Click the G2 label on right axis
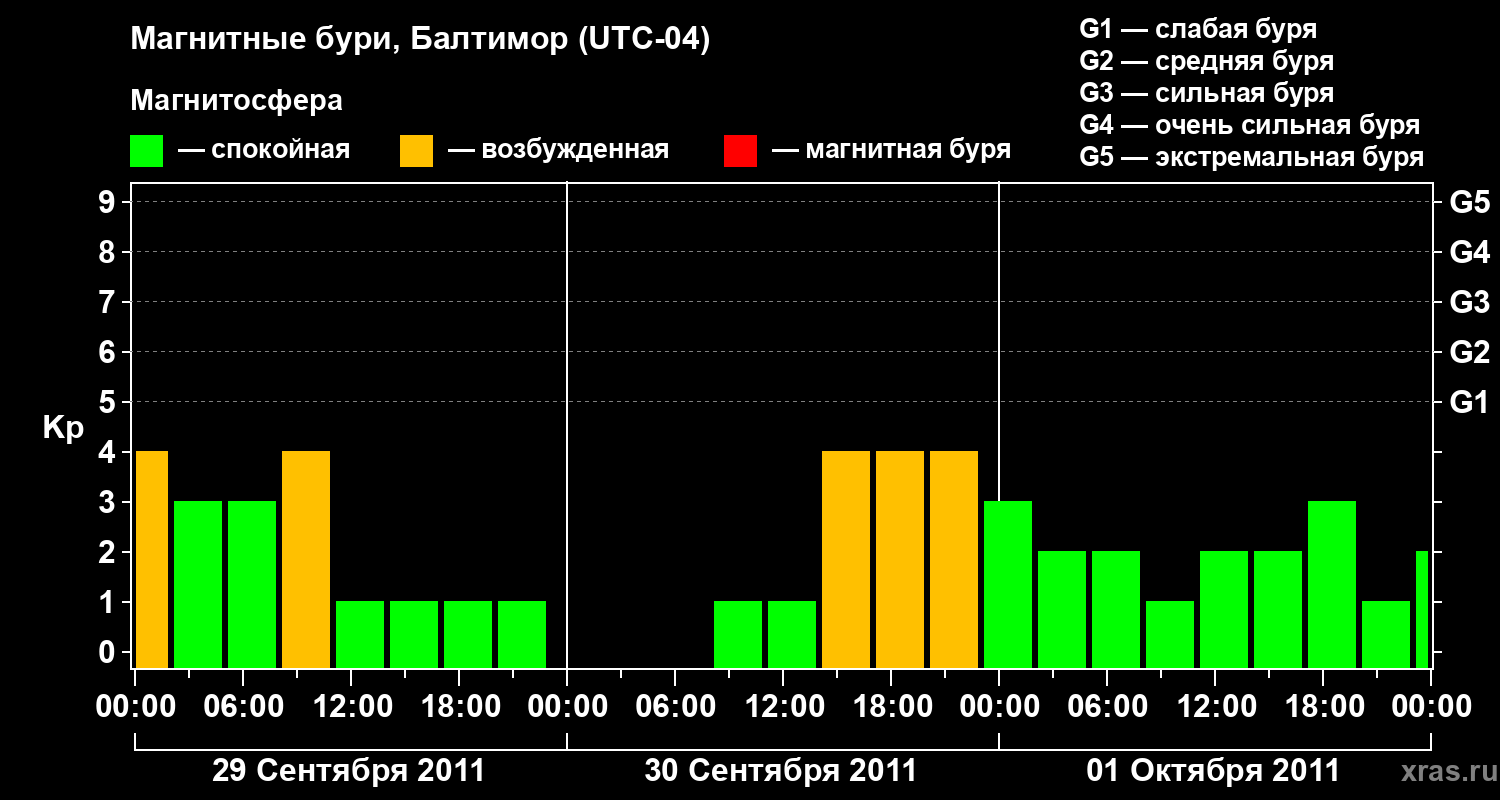 click(1470, 352)
